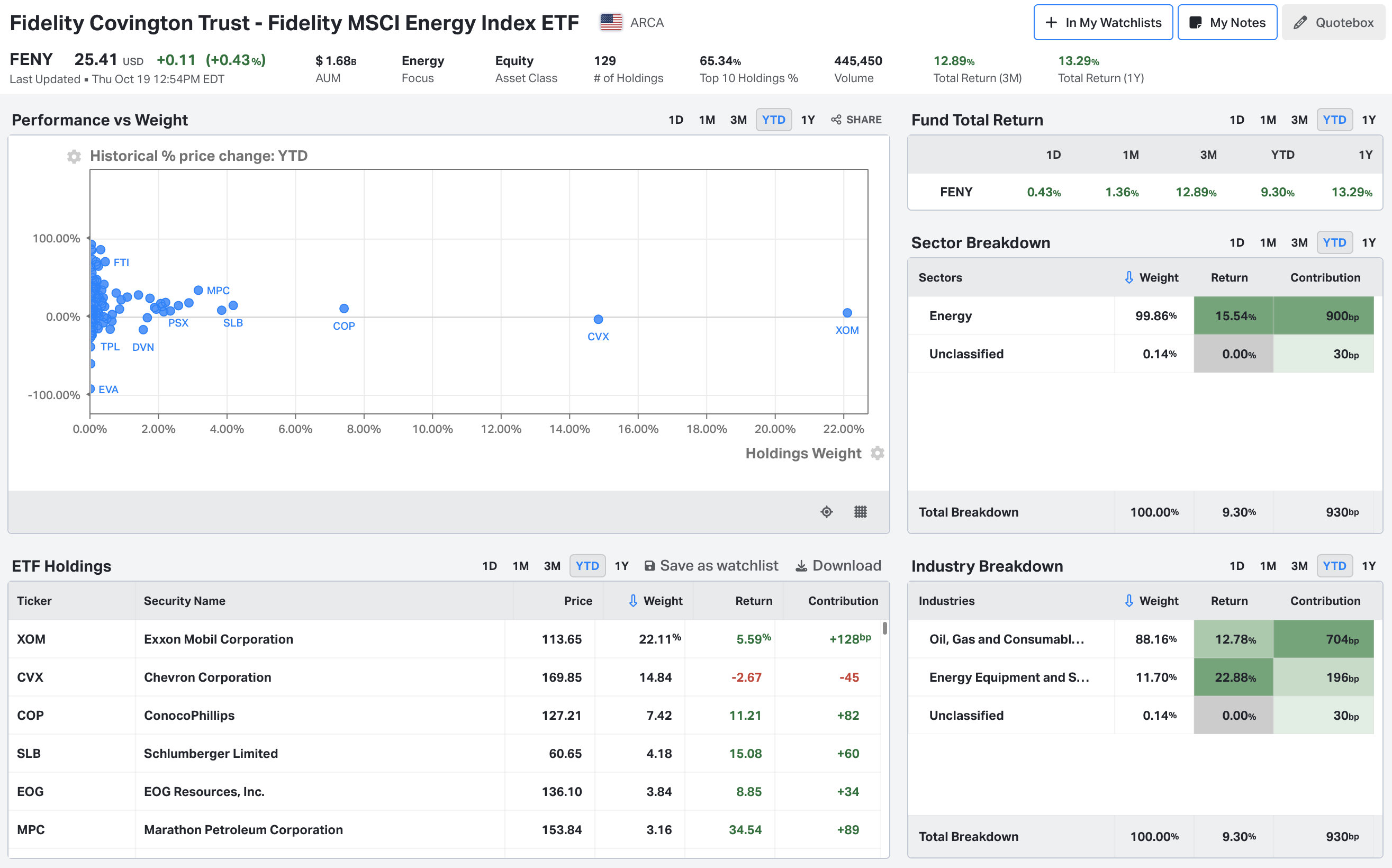Set Sector Breakdown period to 3M
Viewport: 1392px width, 868px height.
[x=1299, y=242]
